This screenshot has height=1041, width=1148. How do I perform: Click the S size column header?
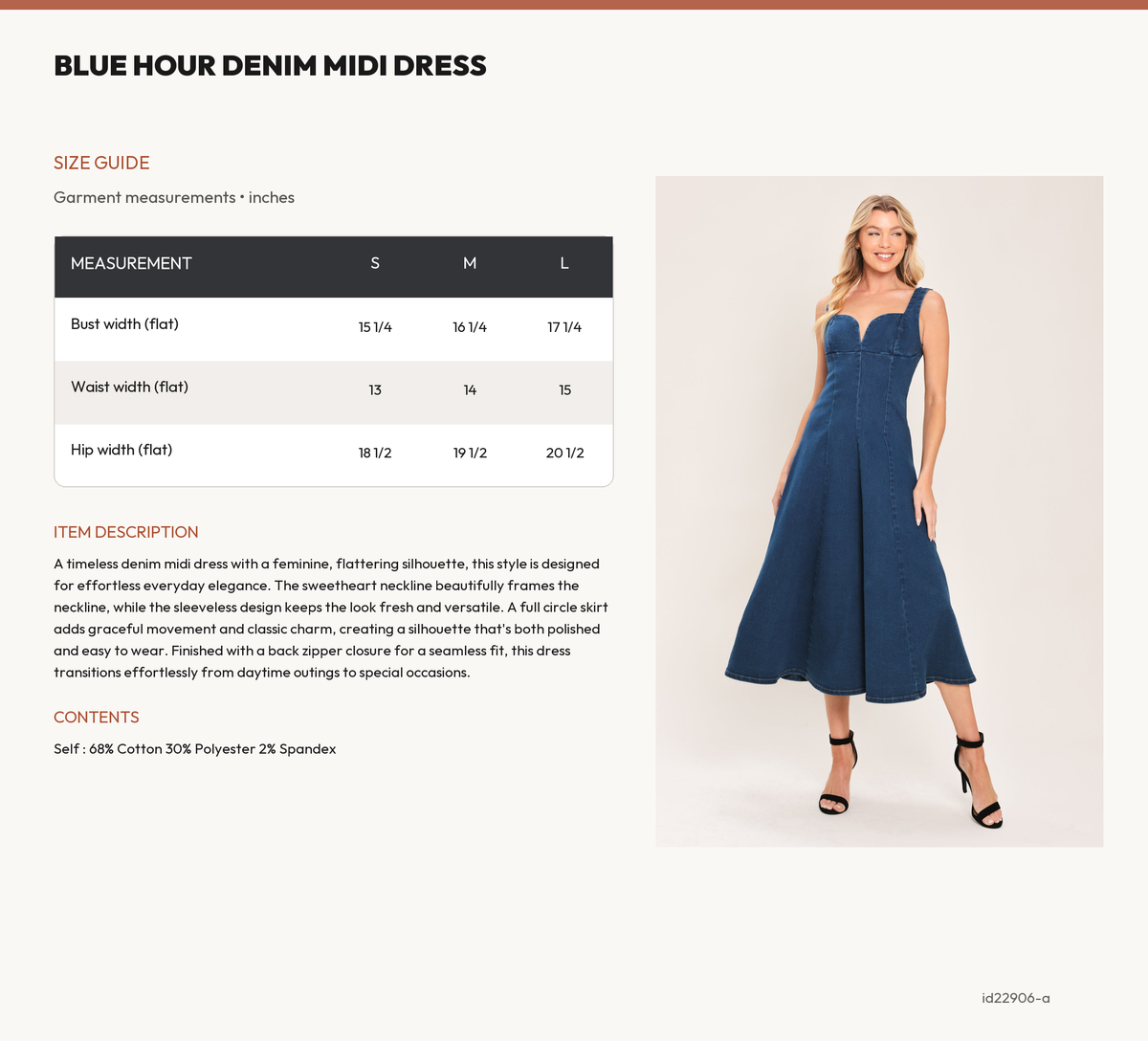pyautogui.click(x=375, y=263)
